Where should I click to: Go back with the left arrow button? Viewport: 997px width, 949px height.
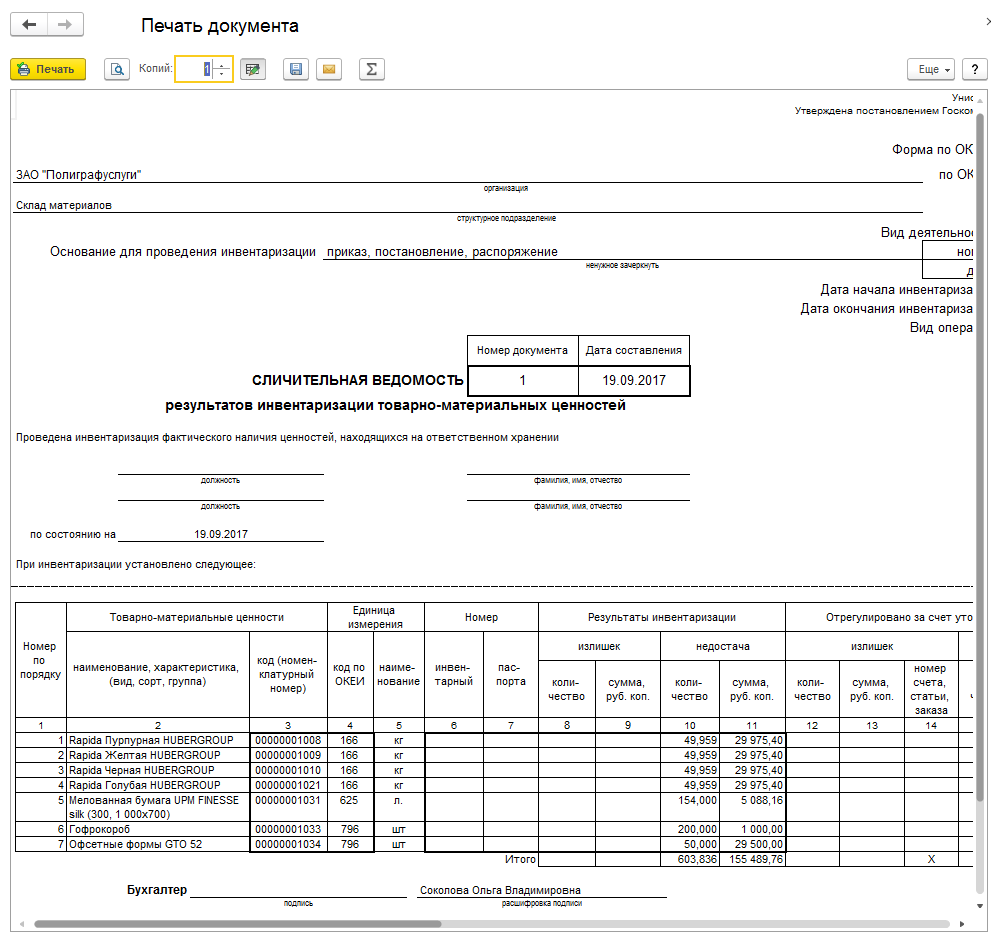(29, 25)
